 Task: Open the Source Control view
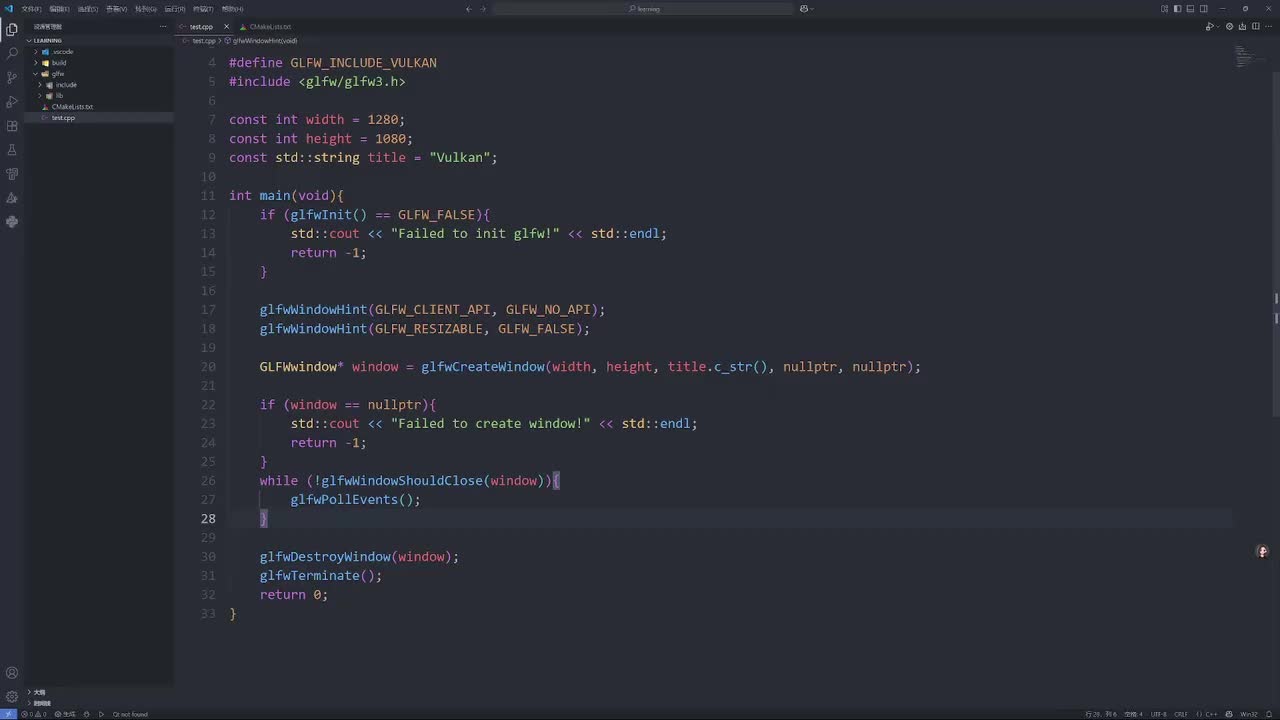12,77
